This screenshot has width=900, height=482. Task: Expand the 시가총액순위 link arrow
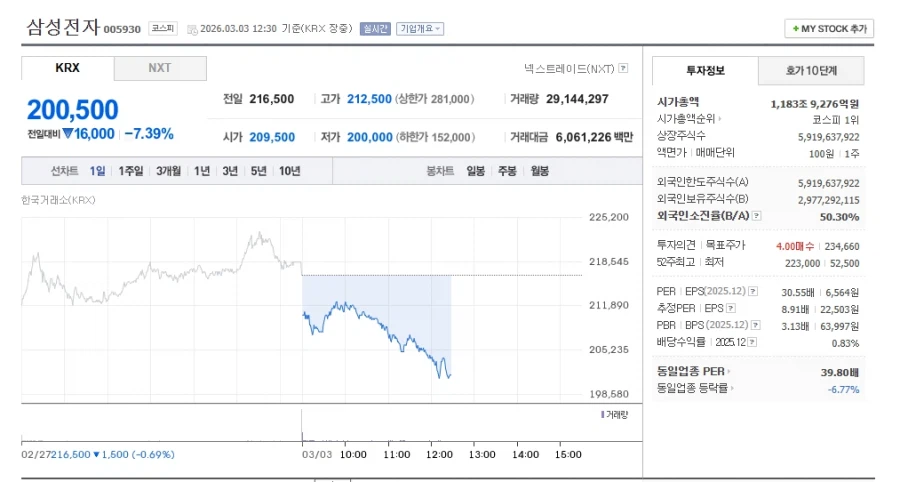point(721,119)
